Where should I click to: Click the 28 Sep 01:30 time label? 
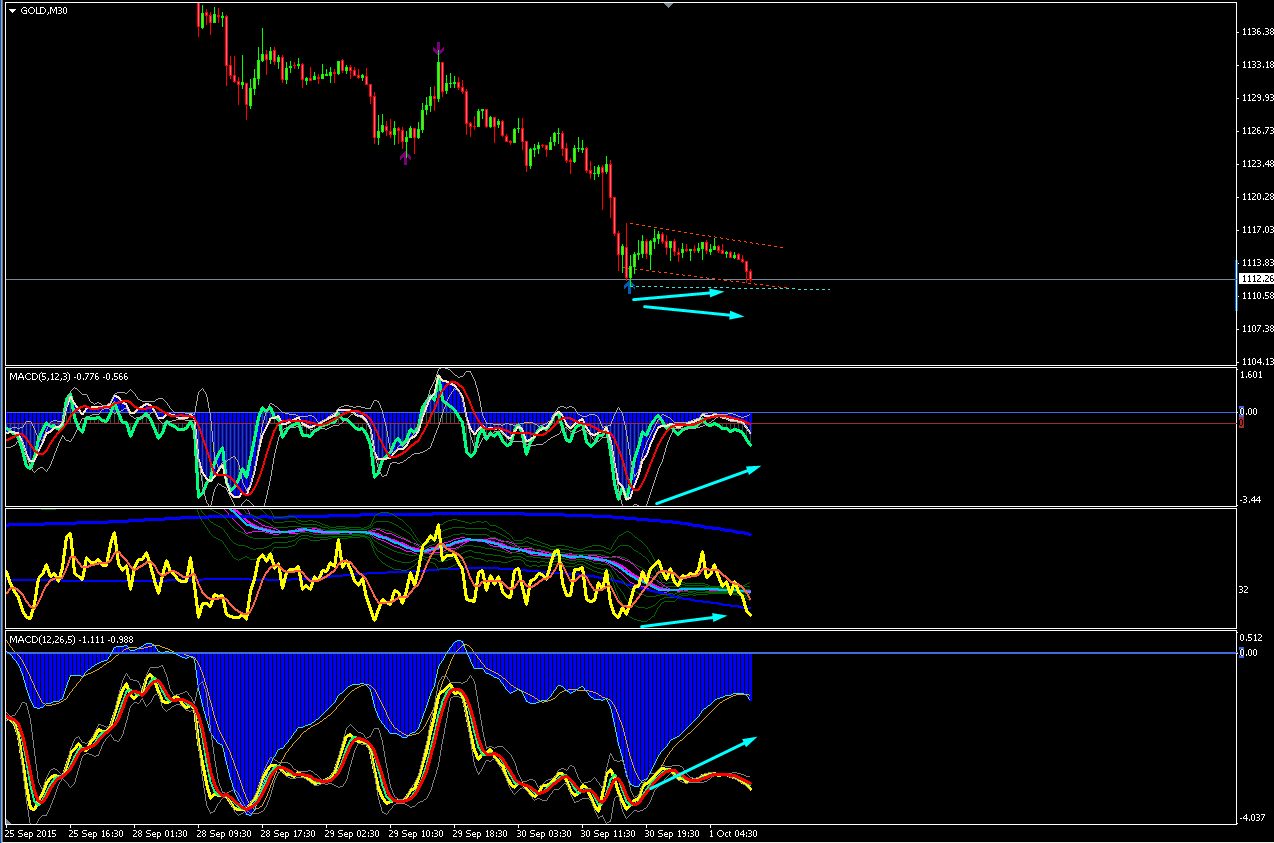point(160,832)
